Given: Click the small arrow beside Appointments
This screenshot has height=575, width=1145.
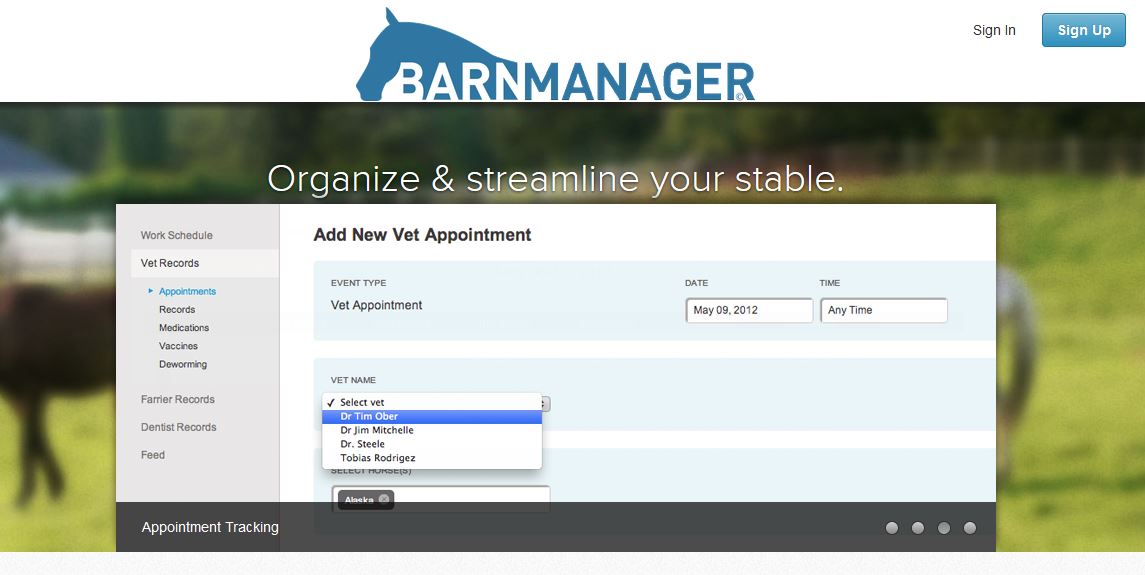Looking at the screenshot, I should (151, 291).
